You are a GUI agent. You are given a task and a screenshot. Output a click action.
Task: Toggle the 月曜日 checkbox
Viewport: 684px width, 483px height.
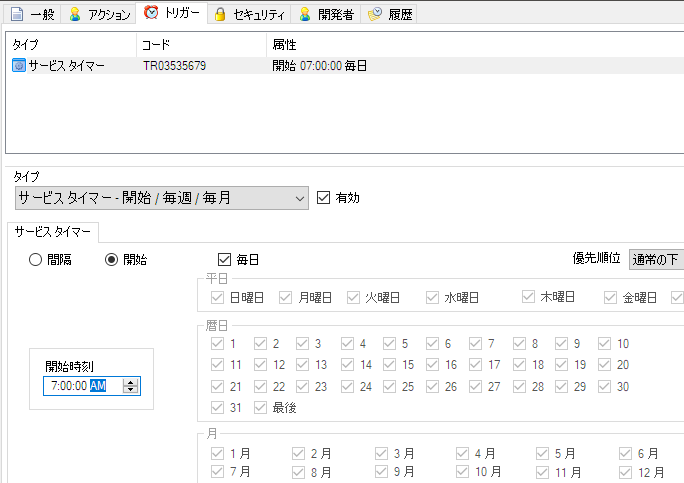[x=285, y=298]
